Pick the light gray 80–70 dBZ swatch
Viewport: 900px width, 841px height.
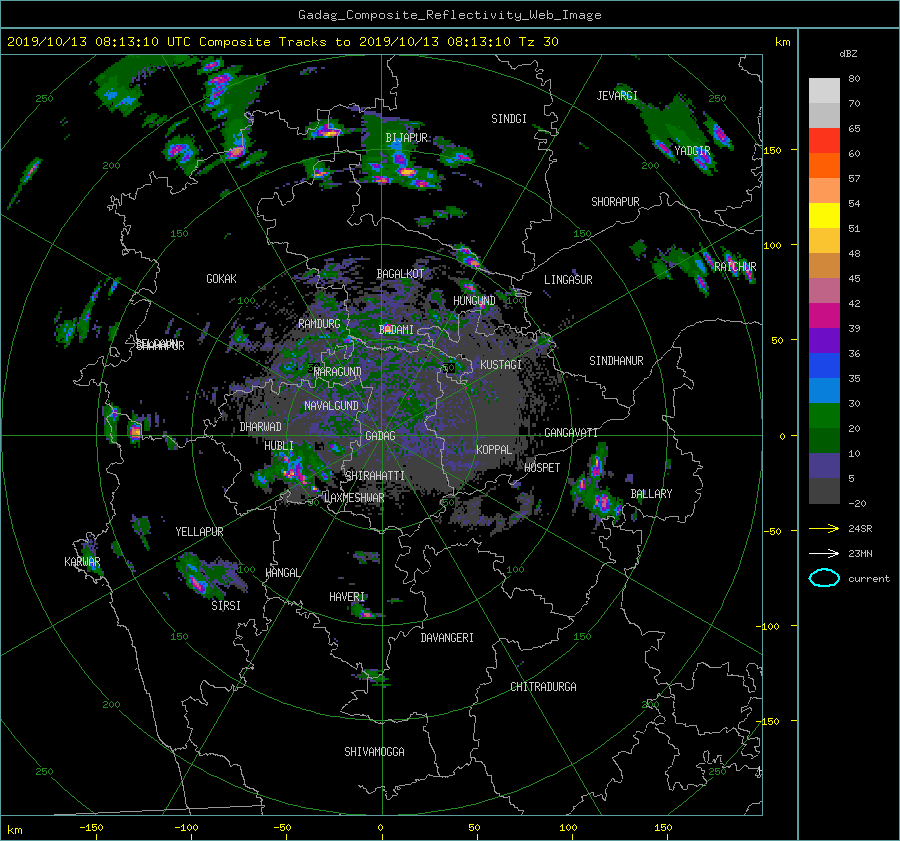coord(824,90)
